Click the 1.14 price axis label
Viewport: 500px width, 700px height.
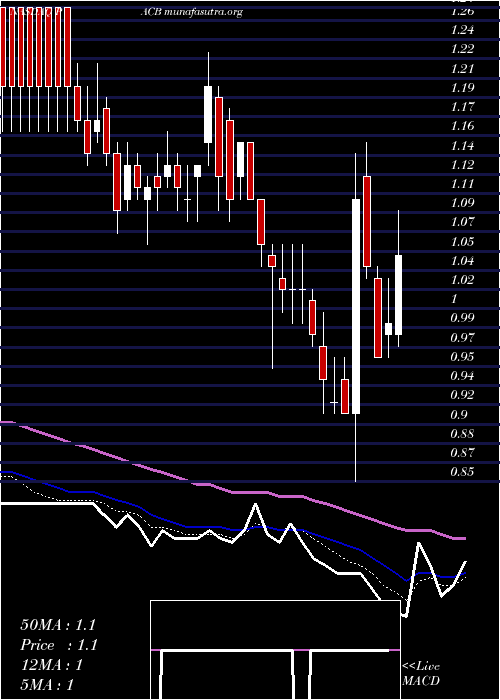click(462, 145)
